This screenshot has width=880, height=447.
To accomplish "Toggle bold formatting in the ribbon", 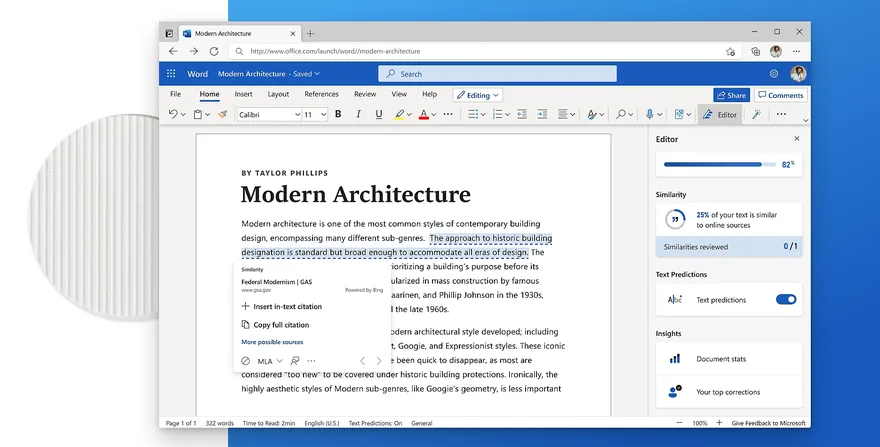I will (x=338, y=115).
